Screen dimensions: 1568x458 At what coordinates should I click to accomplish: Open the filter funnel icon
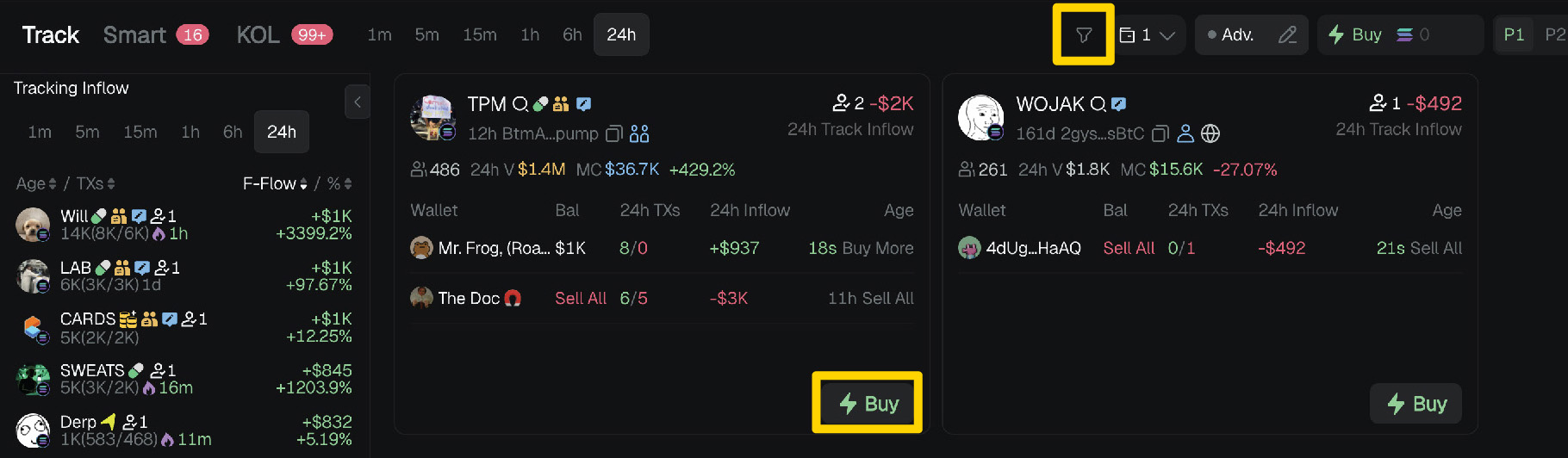[1084, 35]
